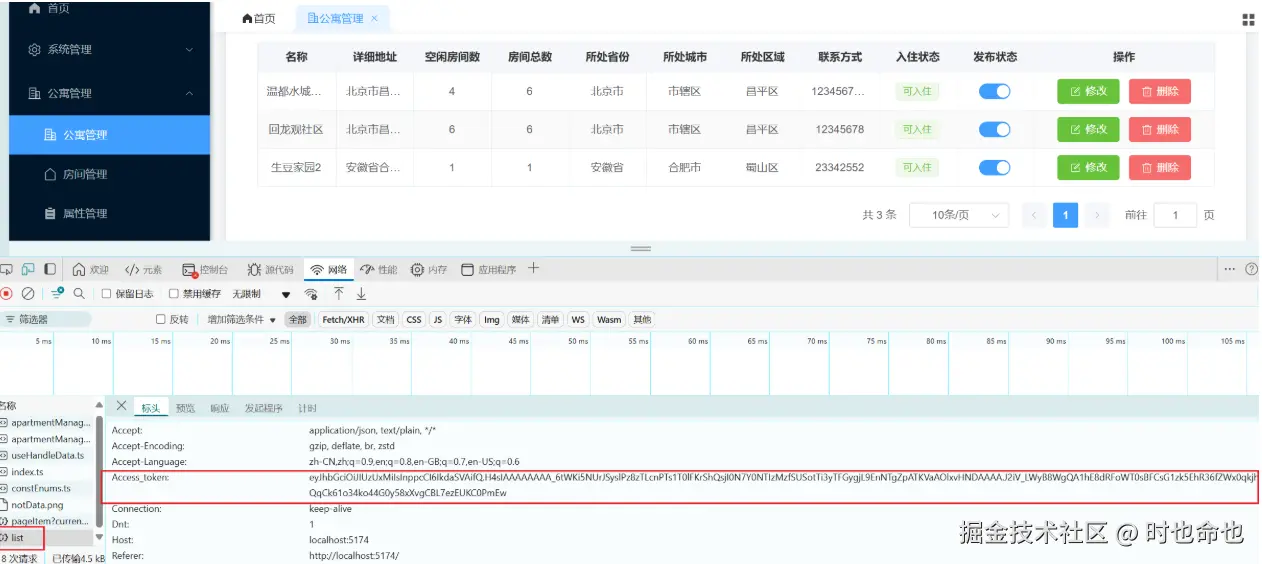Open the 计时 request detail tab
Screen dimensions: 1262x564
click(308, 408)
